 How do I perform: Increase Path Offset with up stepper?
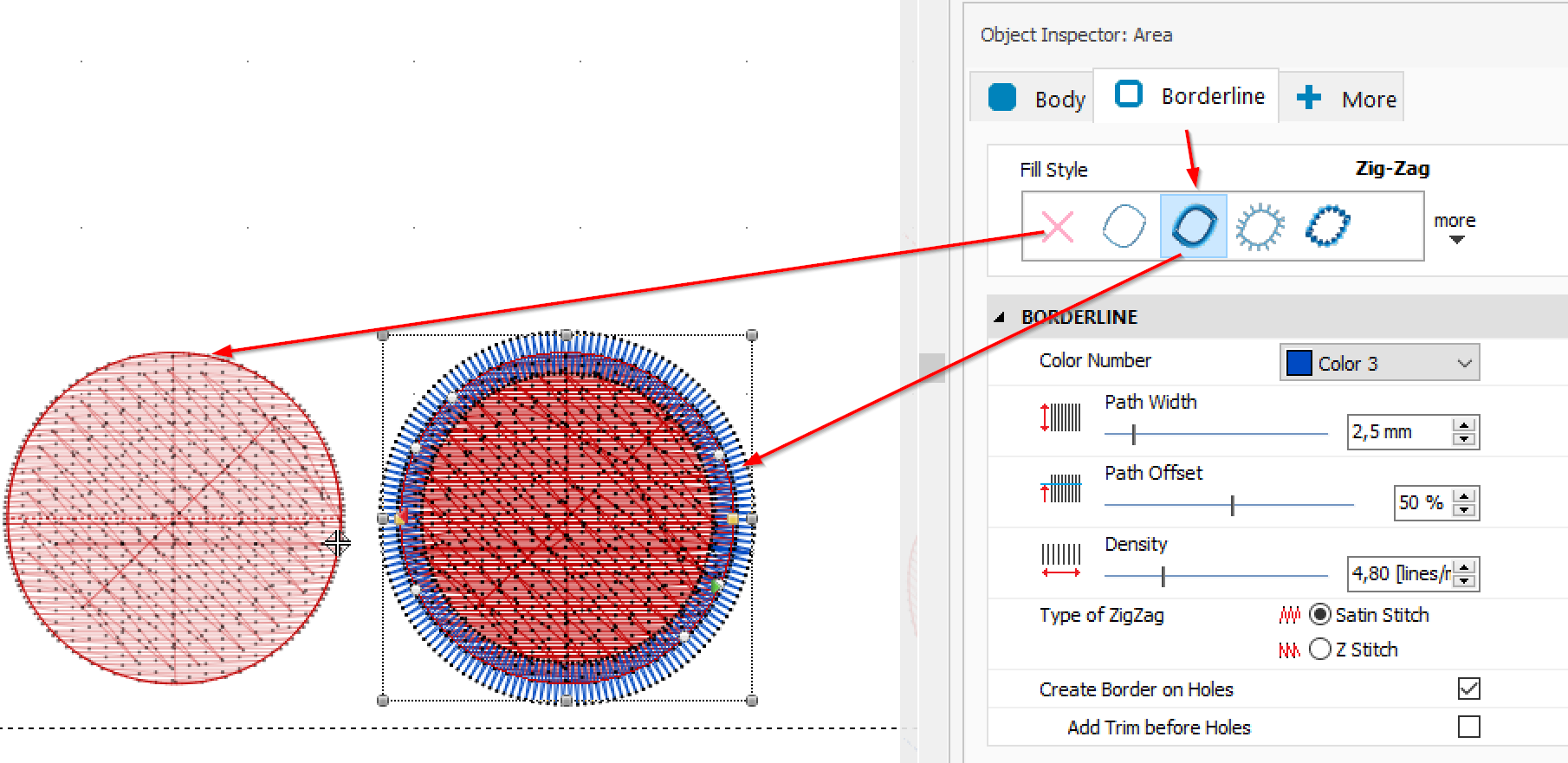1464,496
